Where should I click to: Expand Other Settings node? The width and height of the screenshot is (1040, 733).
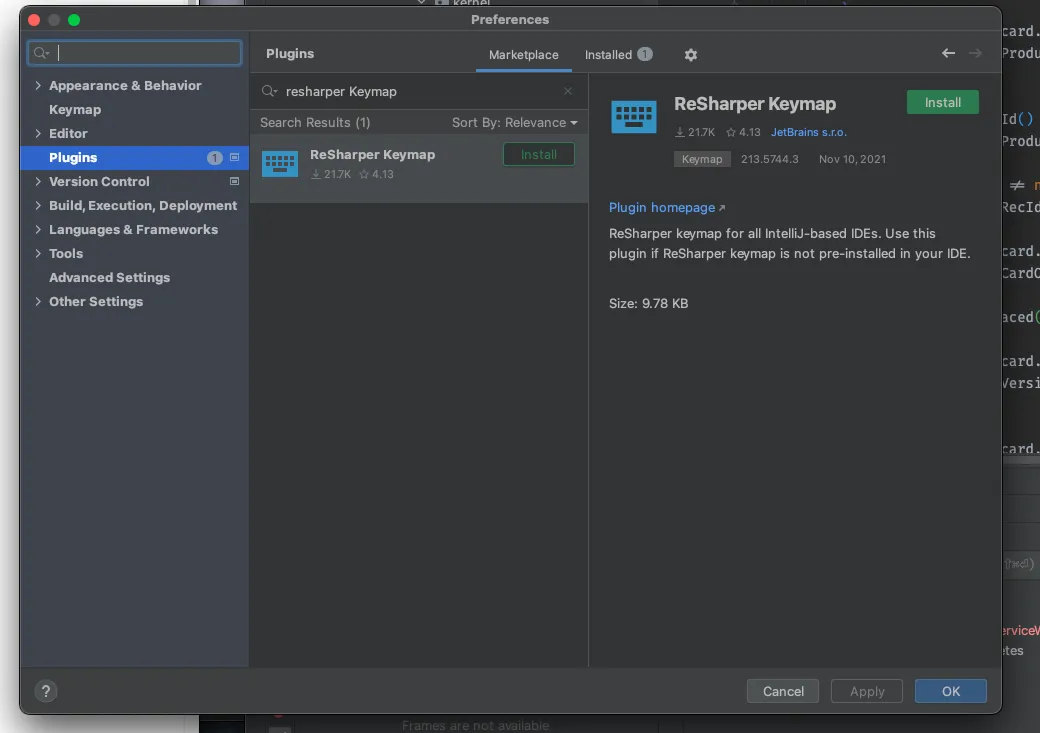click(x=38, y=301)
